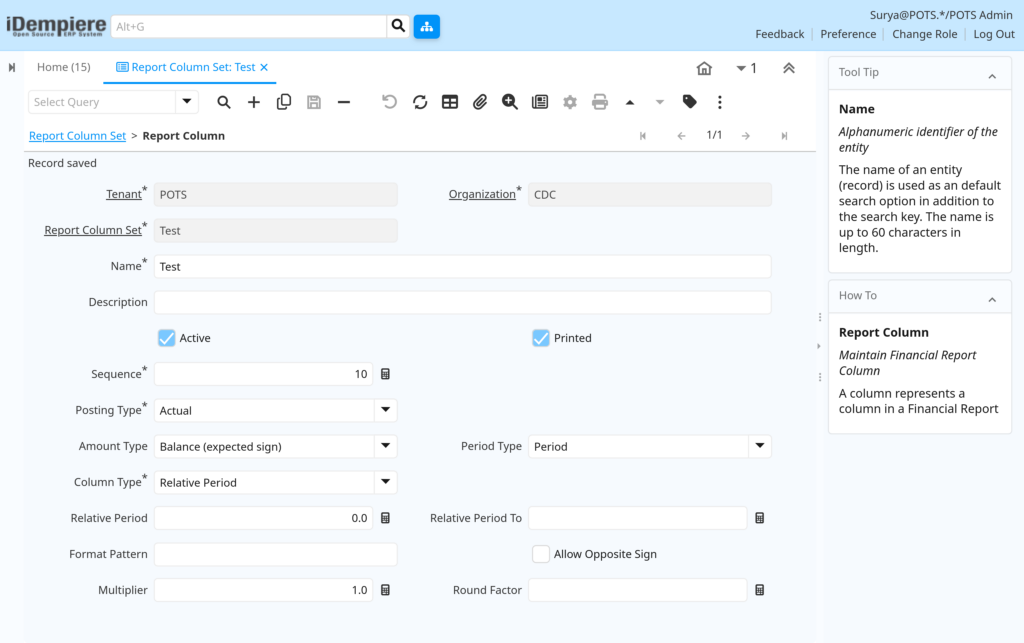The image size is (1024, 643).
Task: Open more options three-dot menu
Action: (x=720, y=102)
